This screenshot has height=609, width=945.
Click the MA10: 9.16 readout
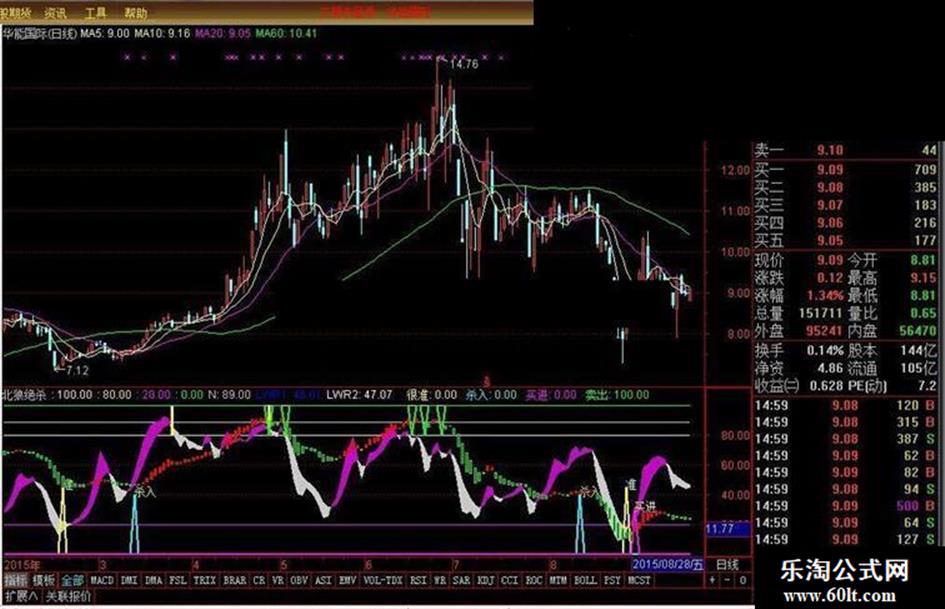tap(162, 33)
